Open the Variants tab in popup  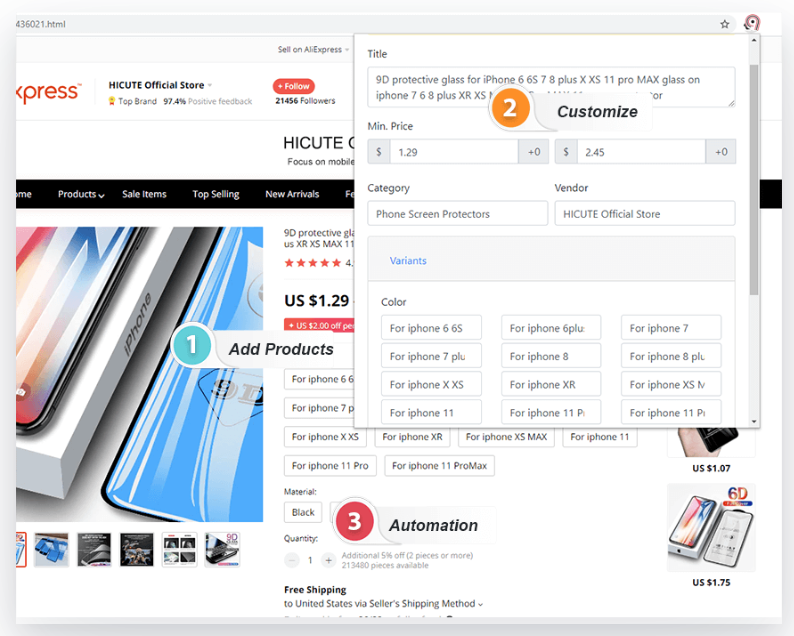(x=408, y=261)
